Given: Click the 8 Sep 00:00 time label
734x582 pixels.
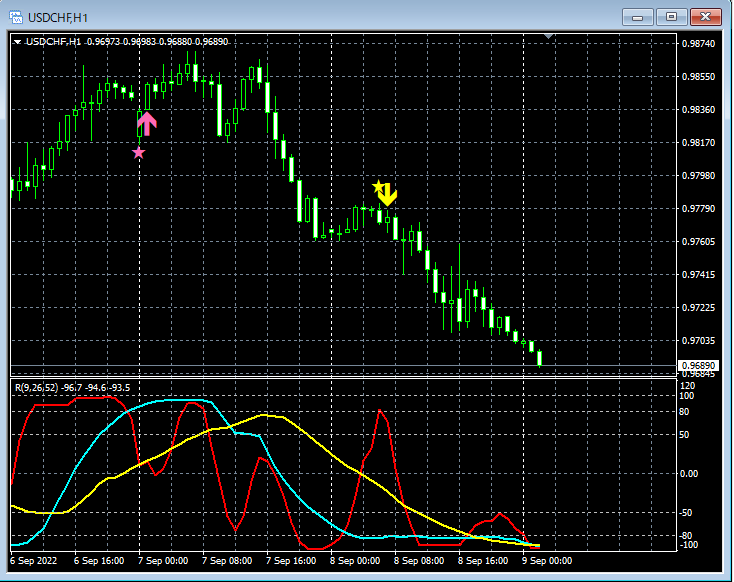Looking at the screenshot, I should coord(355,561).
